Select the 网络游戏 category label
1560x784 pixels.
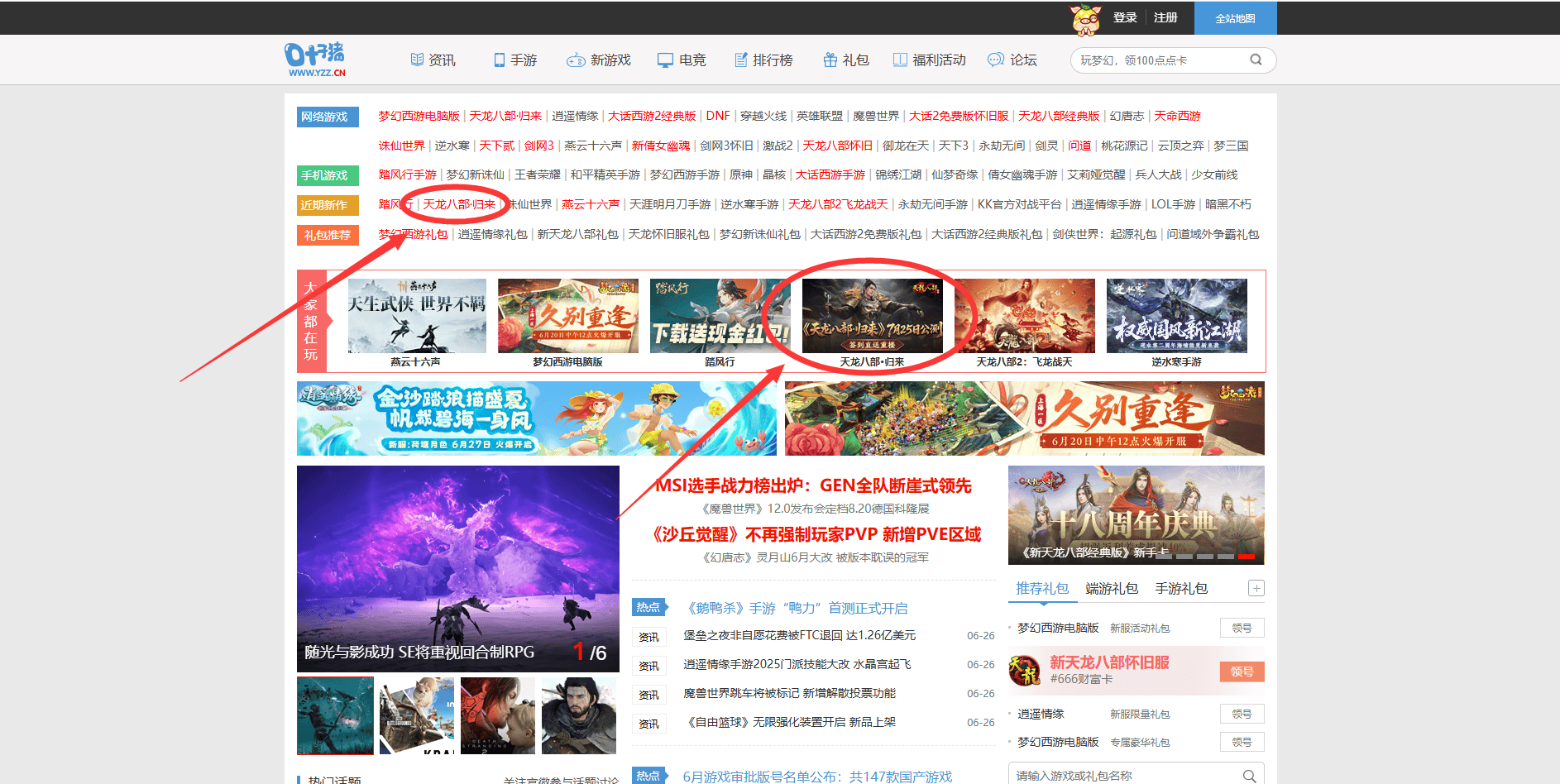coord(328,117)
